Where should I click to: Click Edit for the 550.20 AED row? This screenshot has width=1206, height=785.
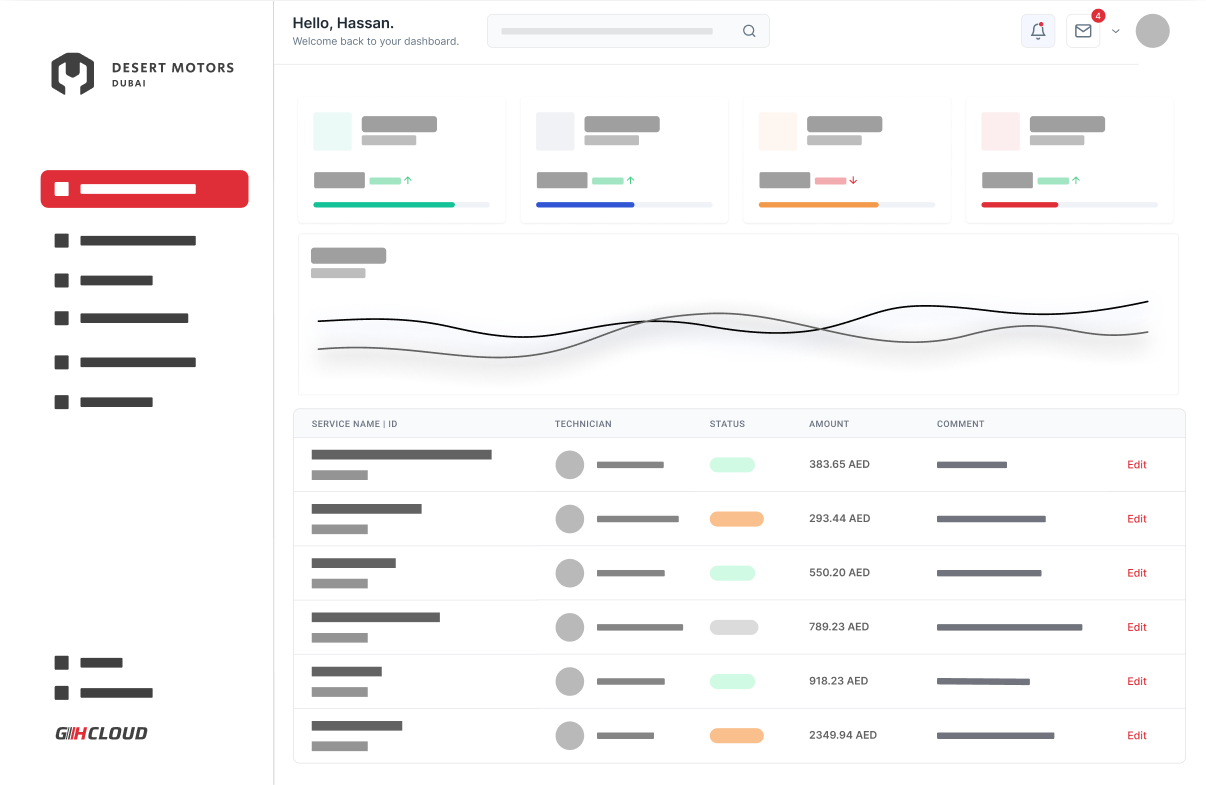tap(1137, 573)
